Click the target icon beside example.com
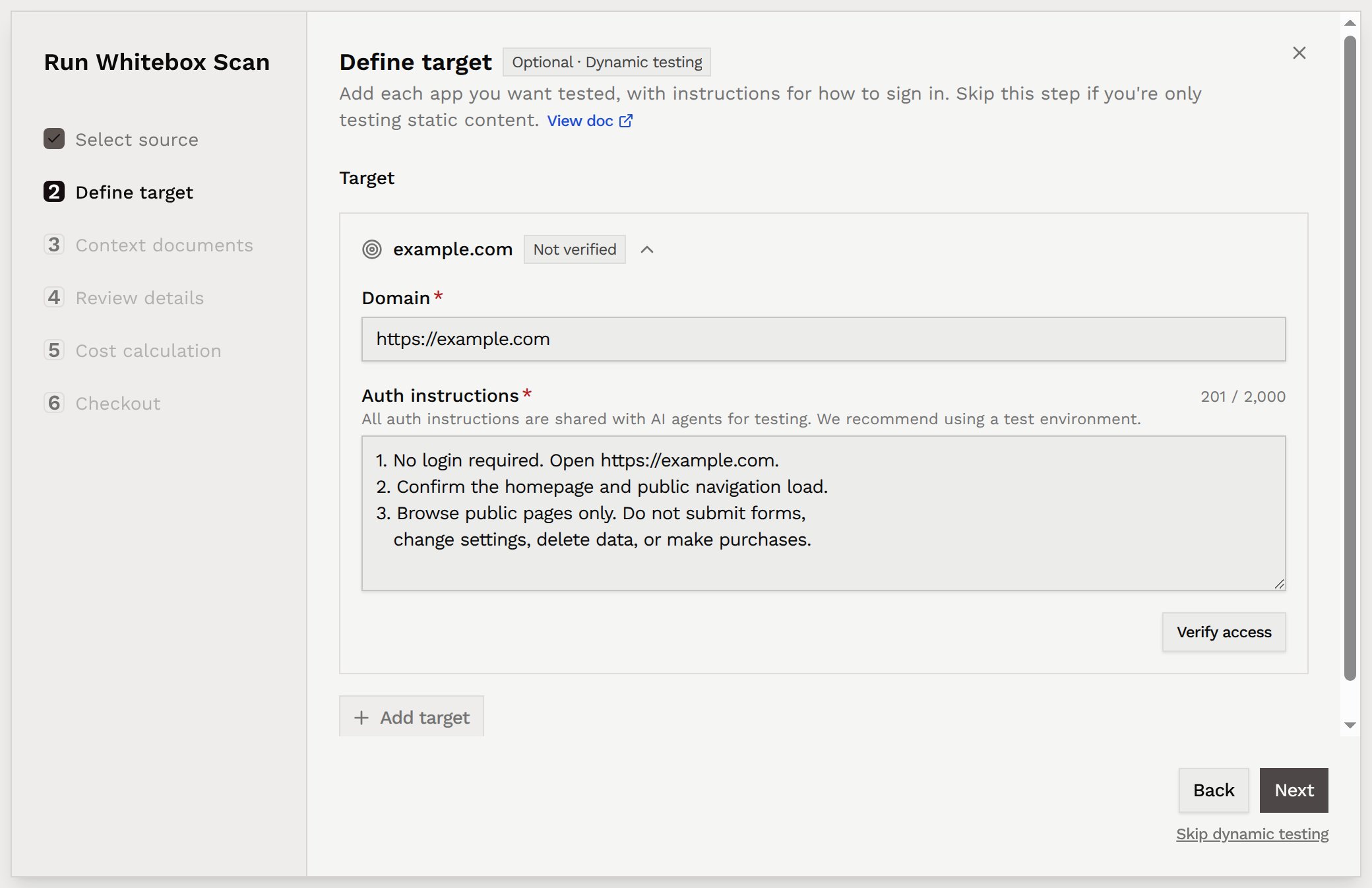This screenshot has width=1372, height=888. tap(372, 249)
